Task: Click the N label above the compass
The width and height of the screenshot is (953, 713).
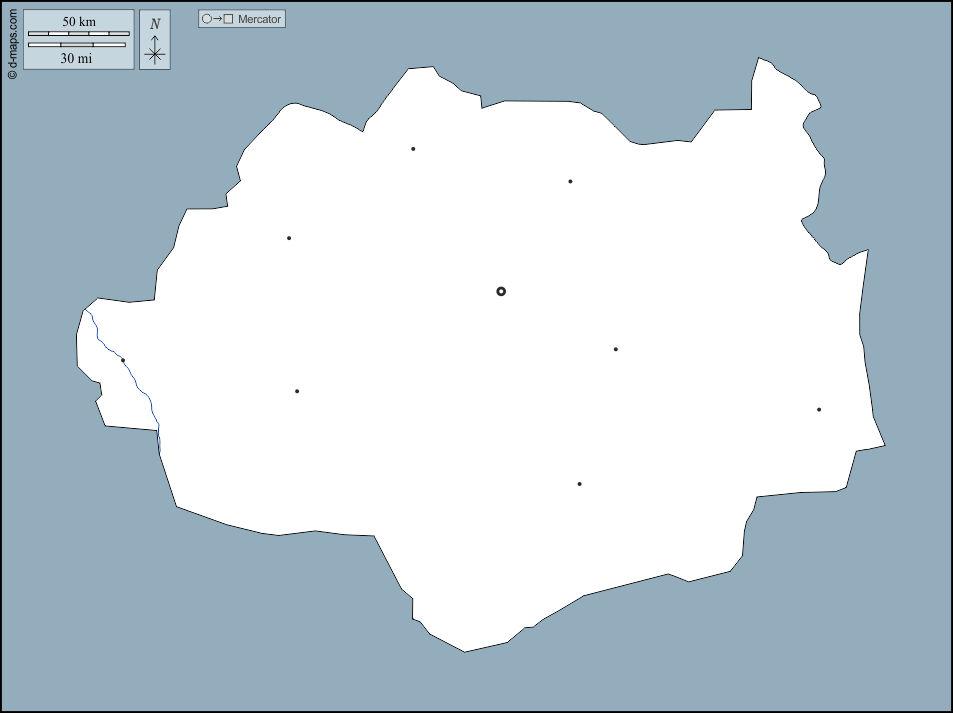Action: tap(156, 22)
